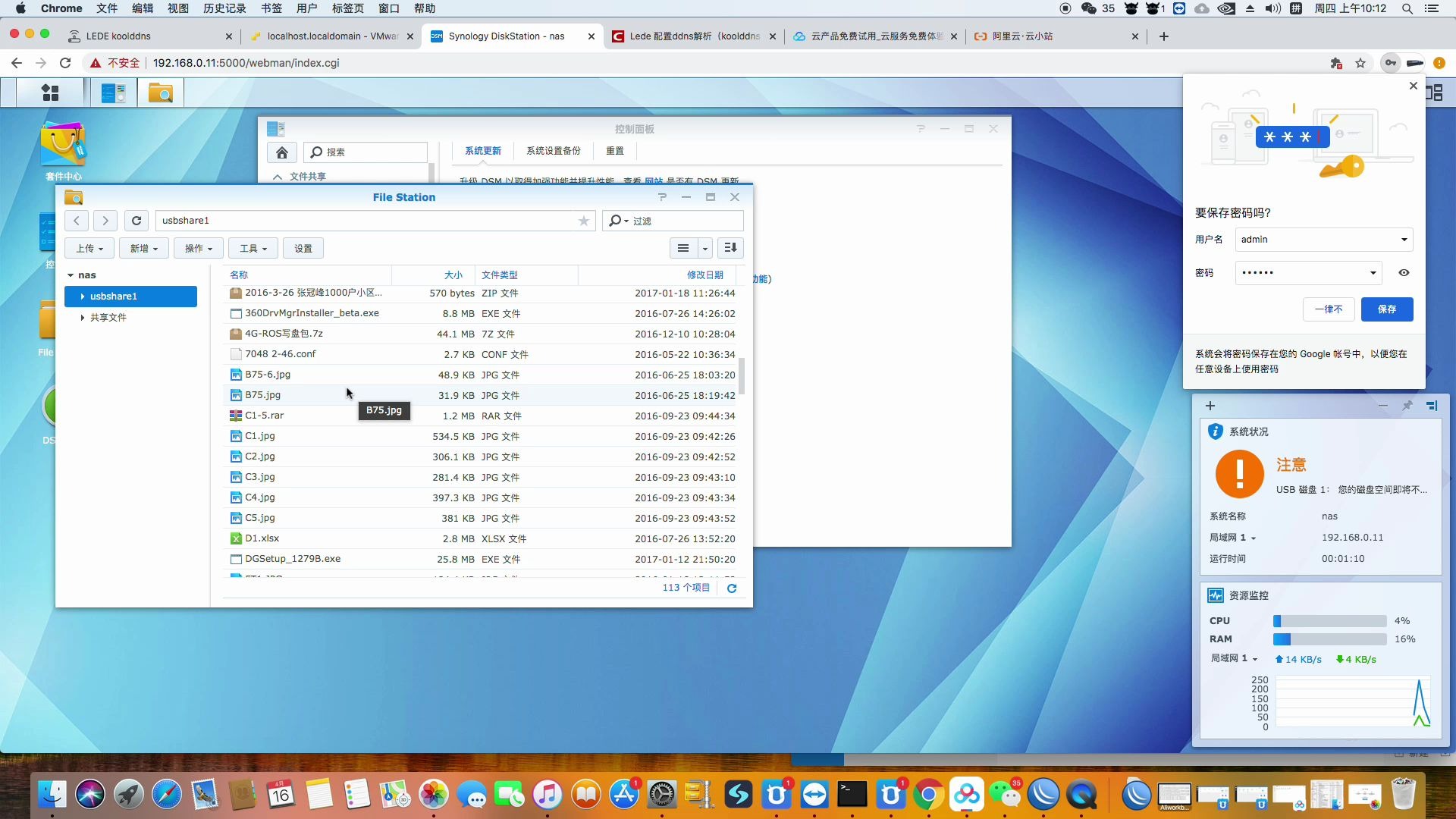This screenshot has width=1456, height=819.
Task: Open a new Chrome tab
Action: coord(1164,36)
